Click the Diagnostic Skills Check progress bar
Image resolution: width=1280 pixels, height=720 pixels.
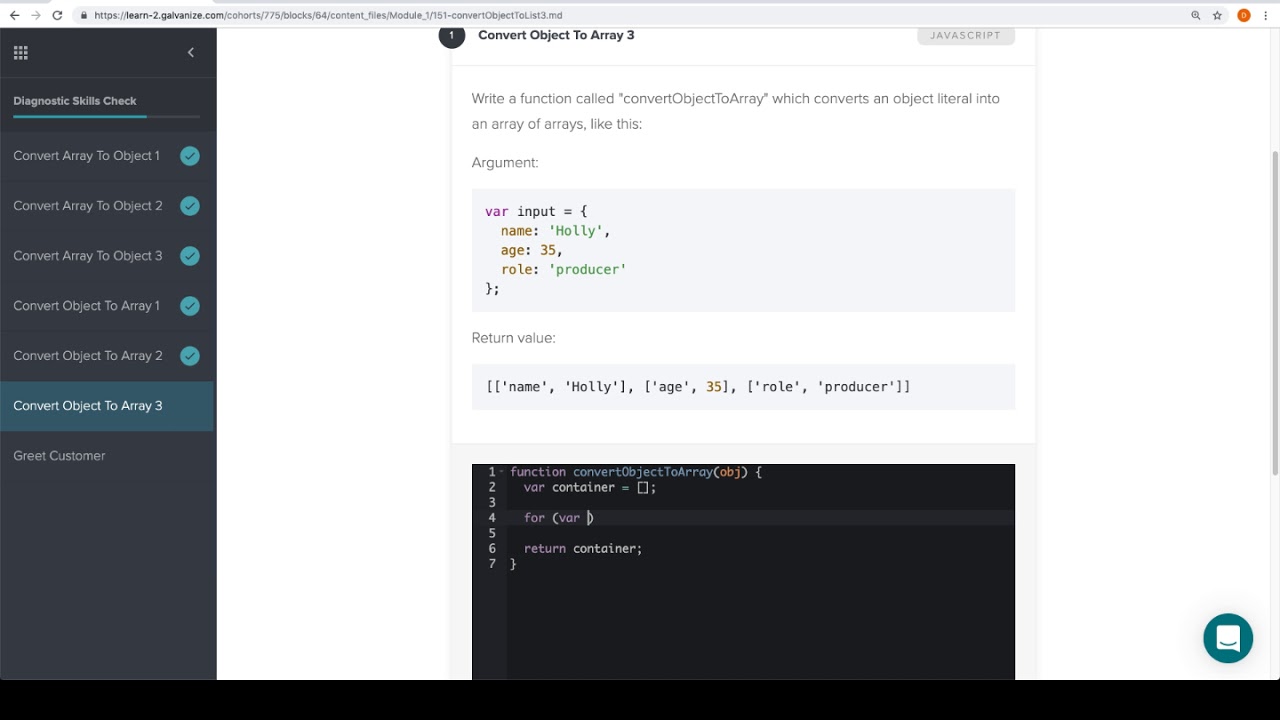106,117
